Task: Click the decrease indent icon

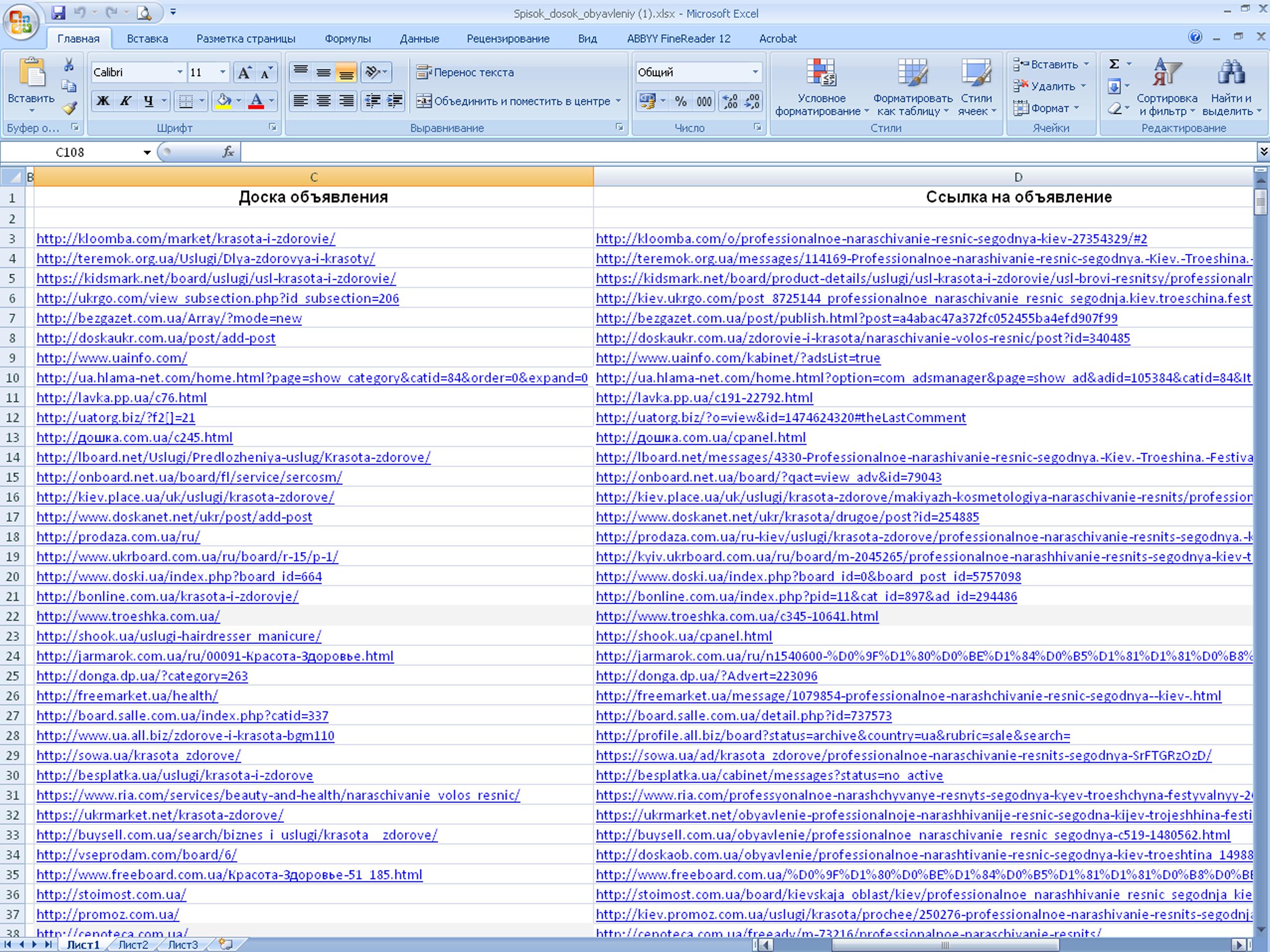Action: [x=373, y=101]
